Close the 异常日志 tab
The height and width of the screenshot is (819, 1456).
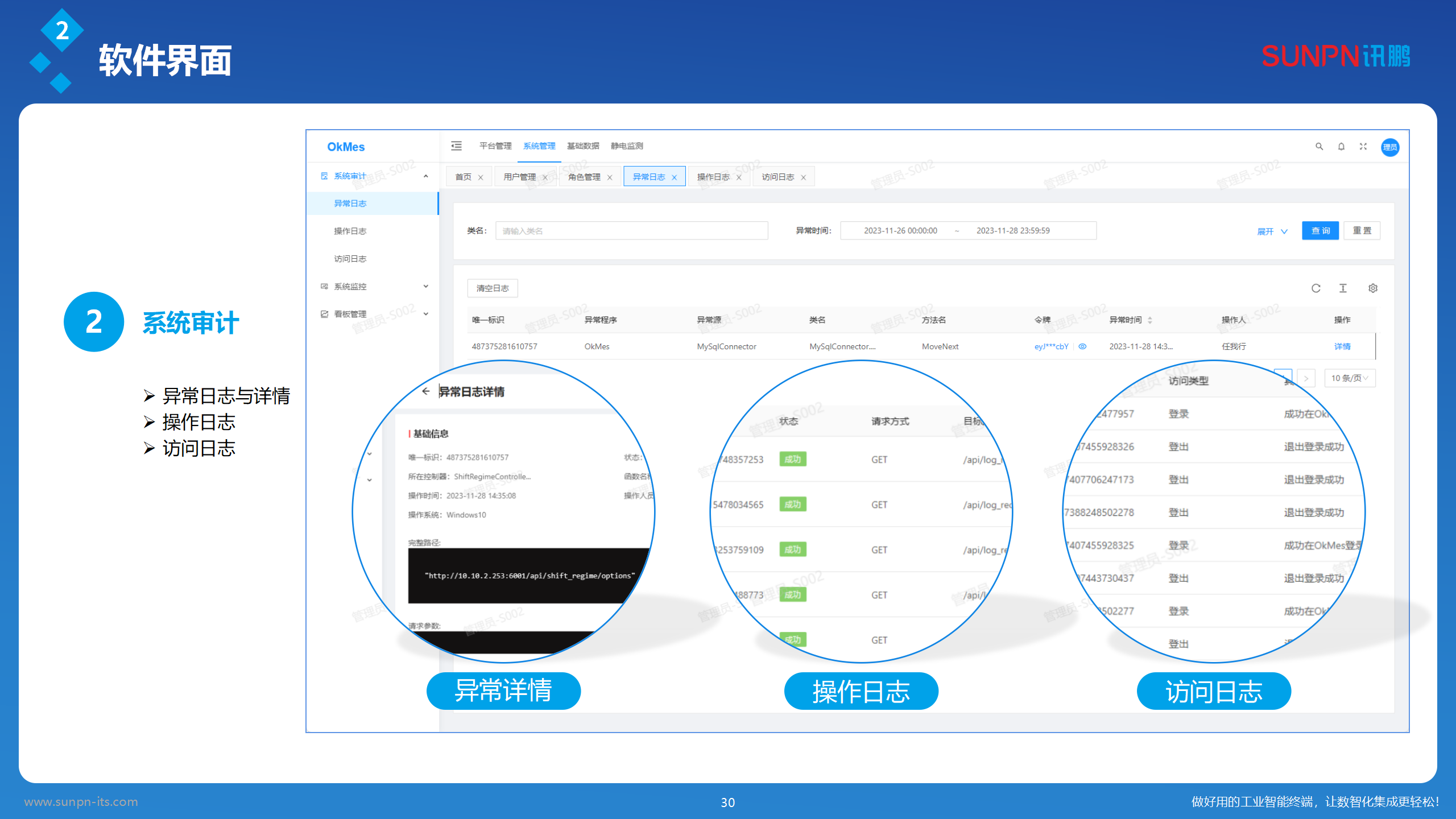pyautogui.click(x=675, y=177)
